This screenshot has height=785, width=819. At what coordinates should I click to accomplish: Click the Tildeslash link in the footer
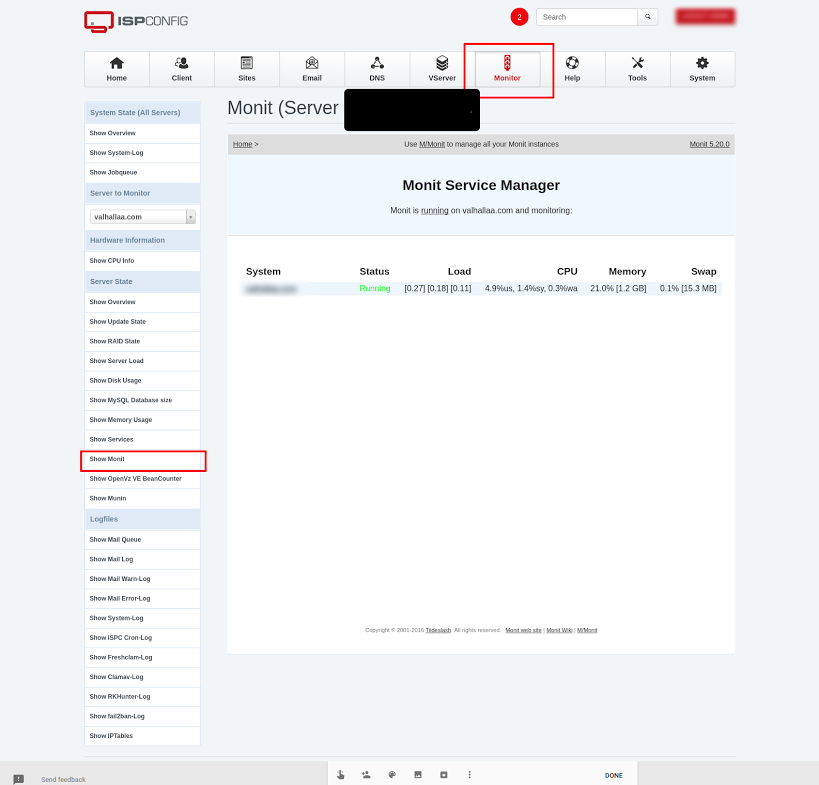pos(438,630)
